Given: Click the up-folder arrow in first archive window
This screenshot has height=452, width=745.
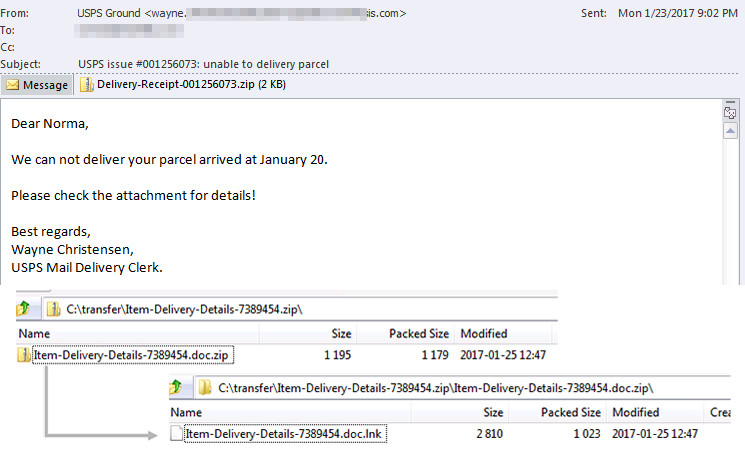Looking at the screenshot, I should coord(23,309).
